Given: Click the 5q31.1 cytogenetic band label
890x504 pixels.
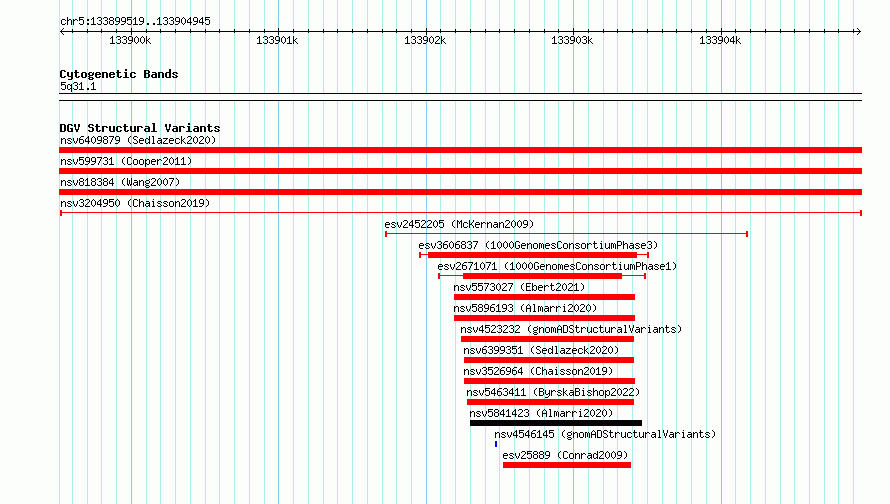Looking at the screenshot, I should pos(78,86).
